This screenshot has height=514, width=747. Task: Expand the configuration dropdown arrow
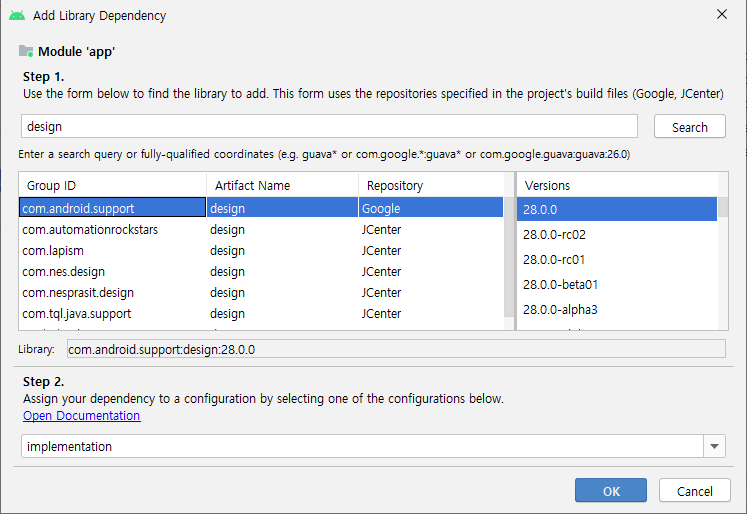[x=714, y=446]
